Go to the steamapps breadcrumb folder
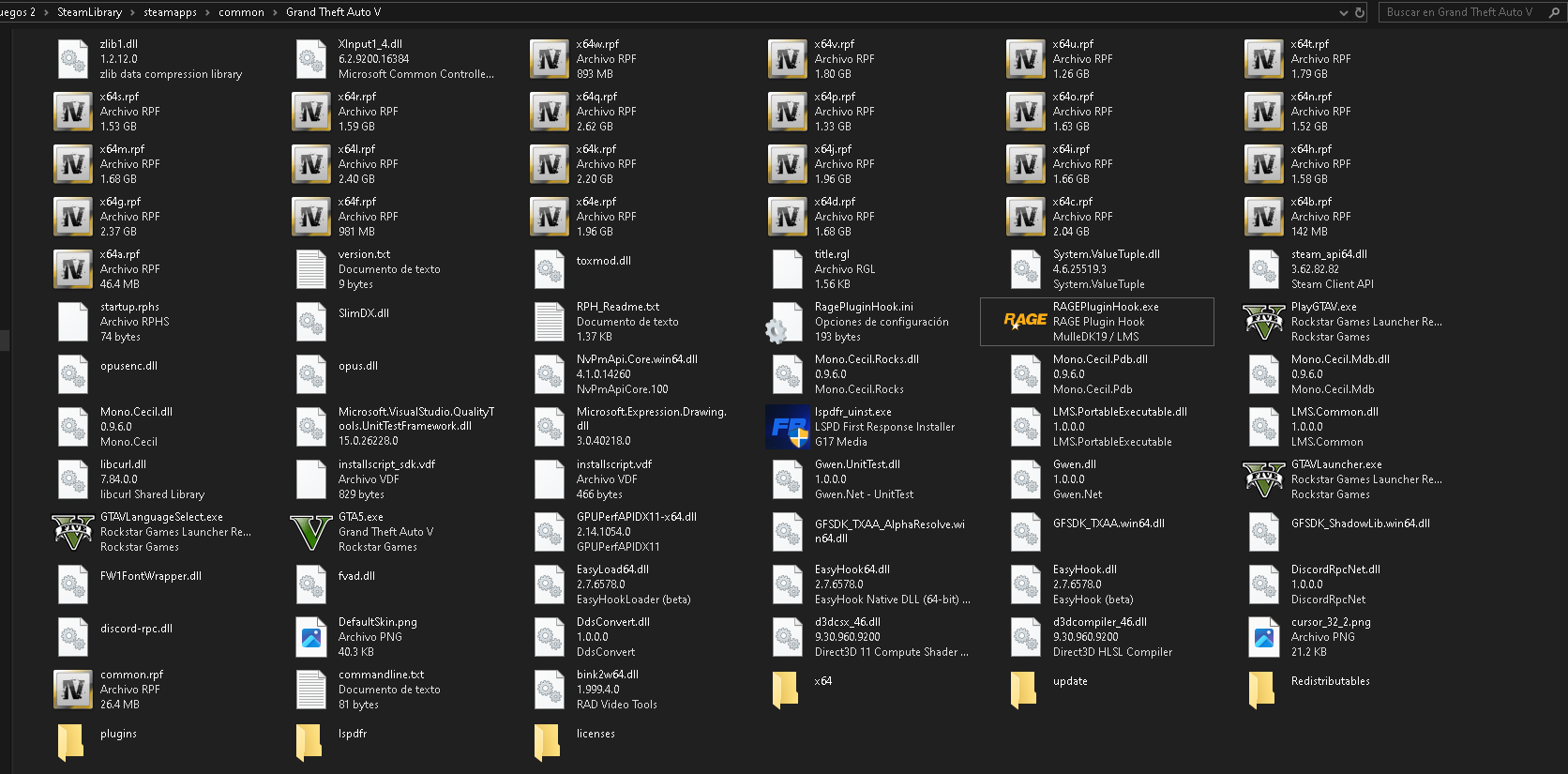The width and height of the screenshot is (1568, 774). click(170, 12)
